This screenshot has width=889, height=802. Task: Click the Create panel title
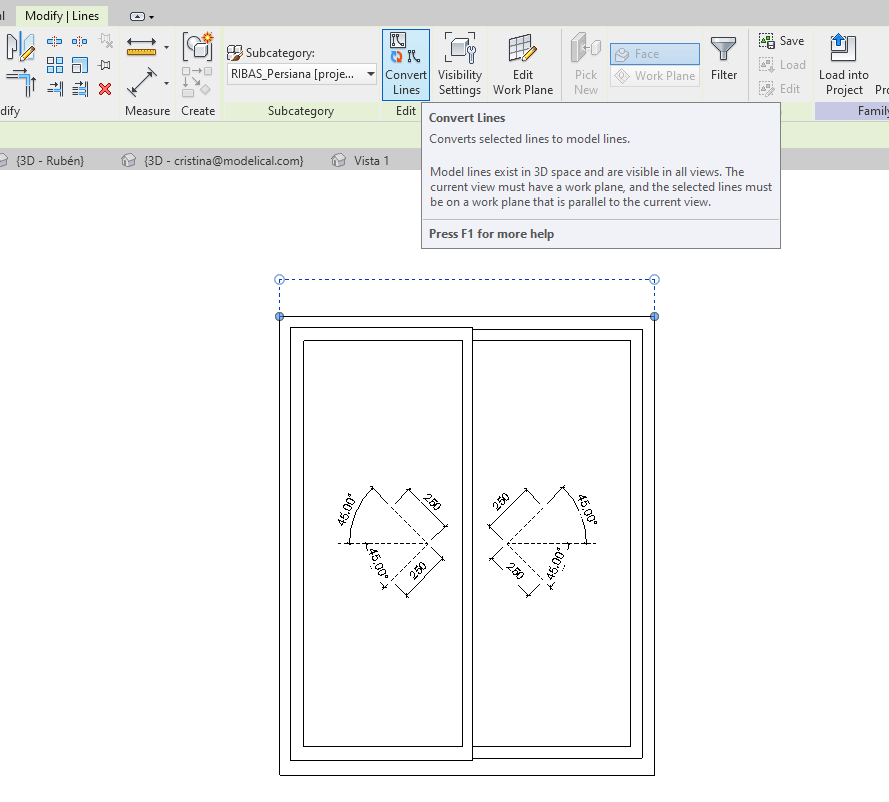coord(198,111)
